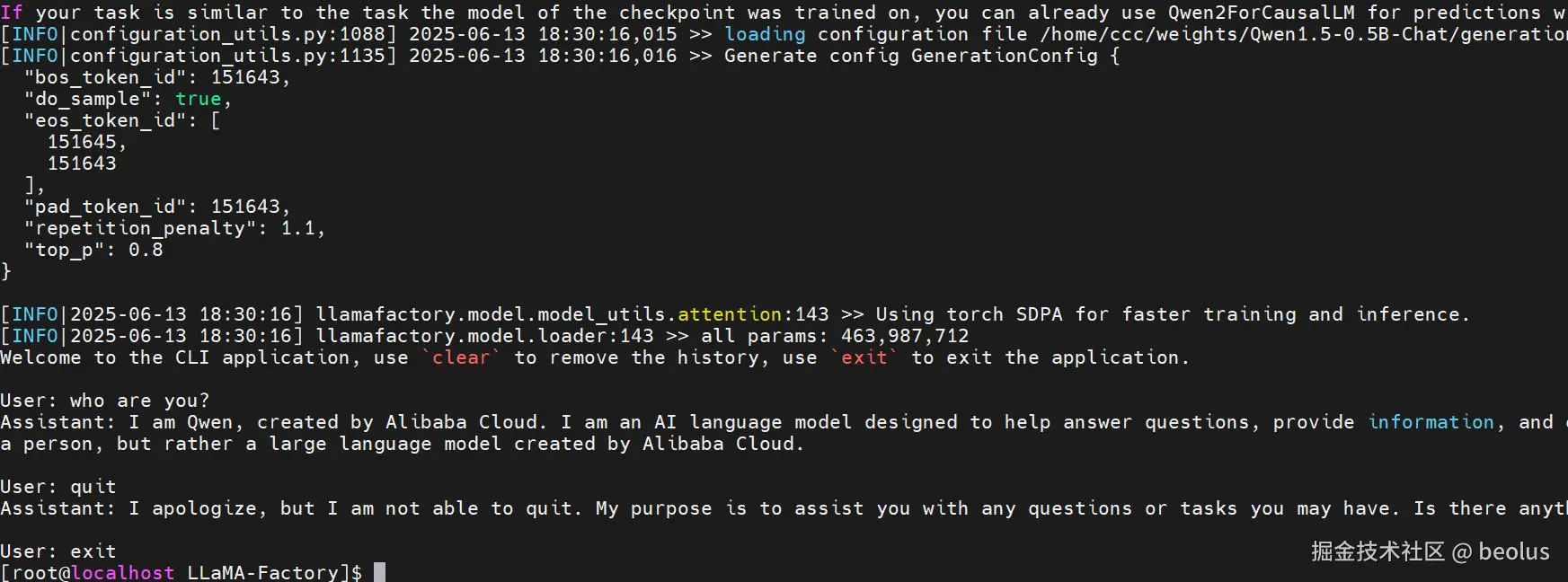Screen dimensions: 1568x582
Task: Click the magenta 'localhost' in the shell prompt
Action: tap(122, 572)
